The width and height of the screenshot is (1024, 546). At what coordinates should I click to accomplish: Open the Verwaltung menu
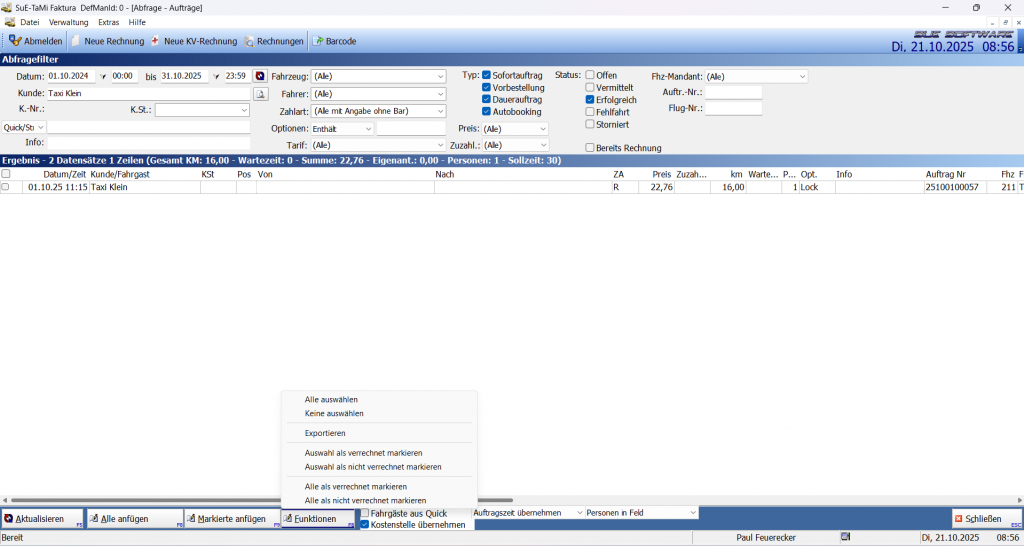68,22
